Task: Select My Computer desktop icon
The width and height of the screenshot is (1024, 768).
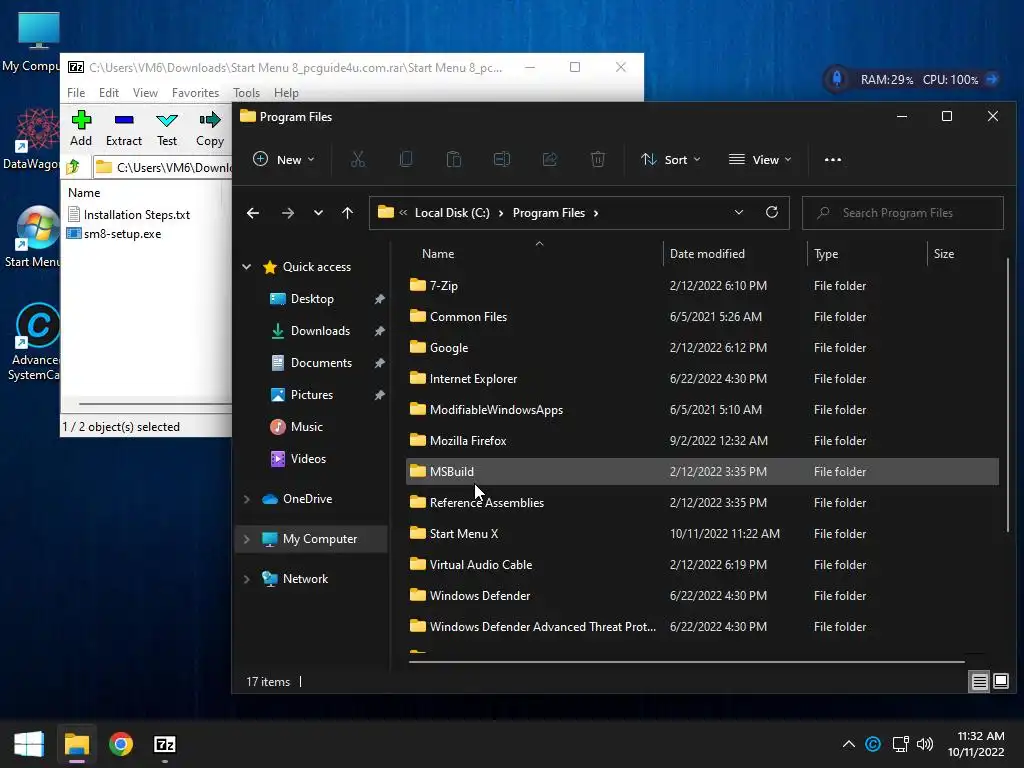Action: click(31, 42)
